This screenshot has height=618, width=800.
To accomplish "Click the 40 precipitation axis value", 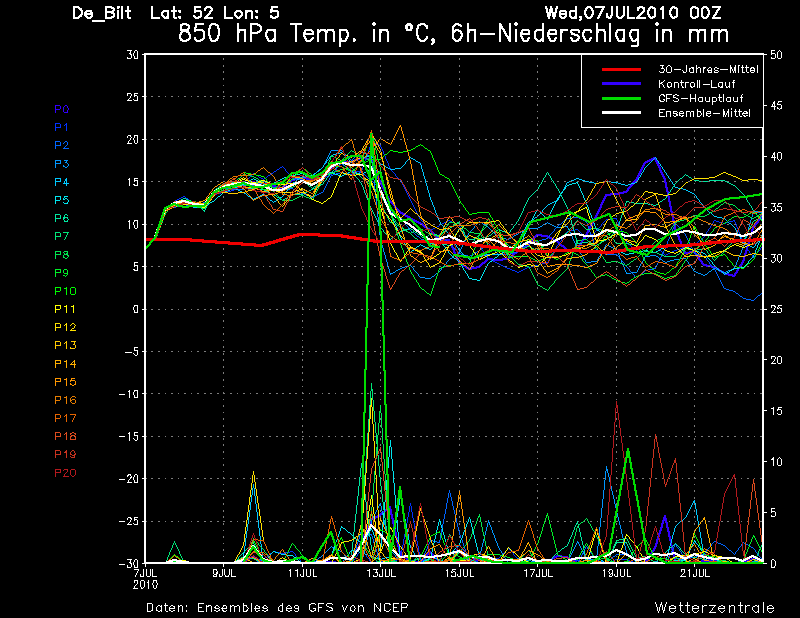I will pos(776,157).
